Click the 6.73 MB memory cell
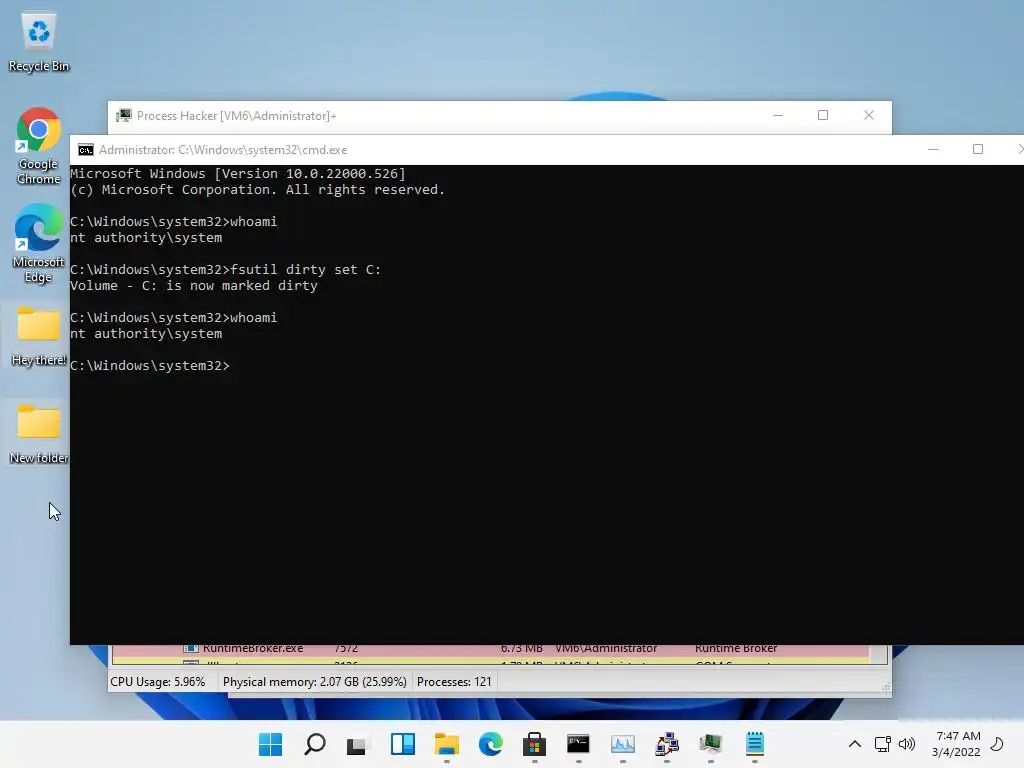 click(522, 649)
